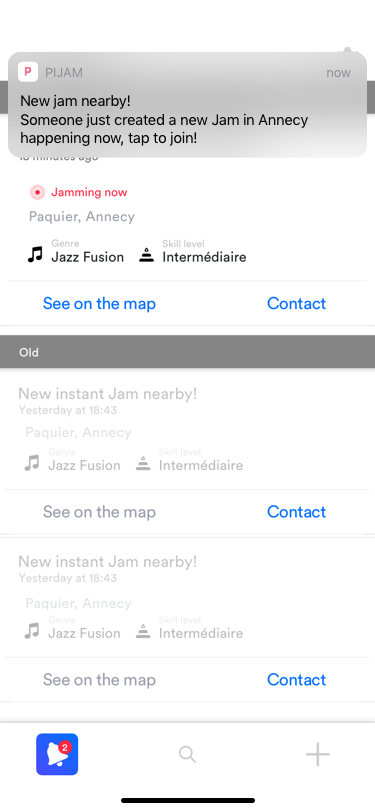Tap the red Jamming now indicator dot

click(x=37, y=193)
